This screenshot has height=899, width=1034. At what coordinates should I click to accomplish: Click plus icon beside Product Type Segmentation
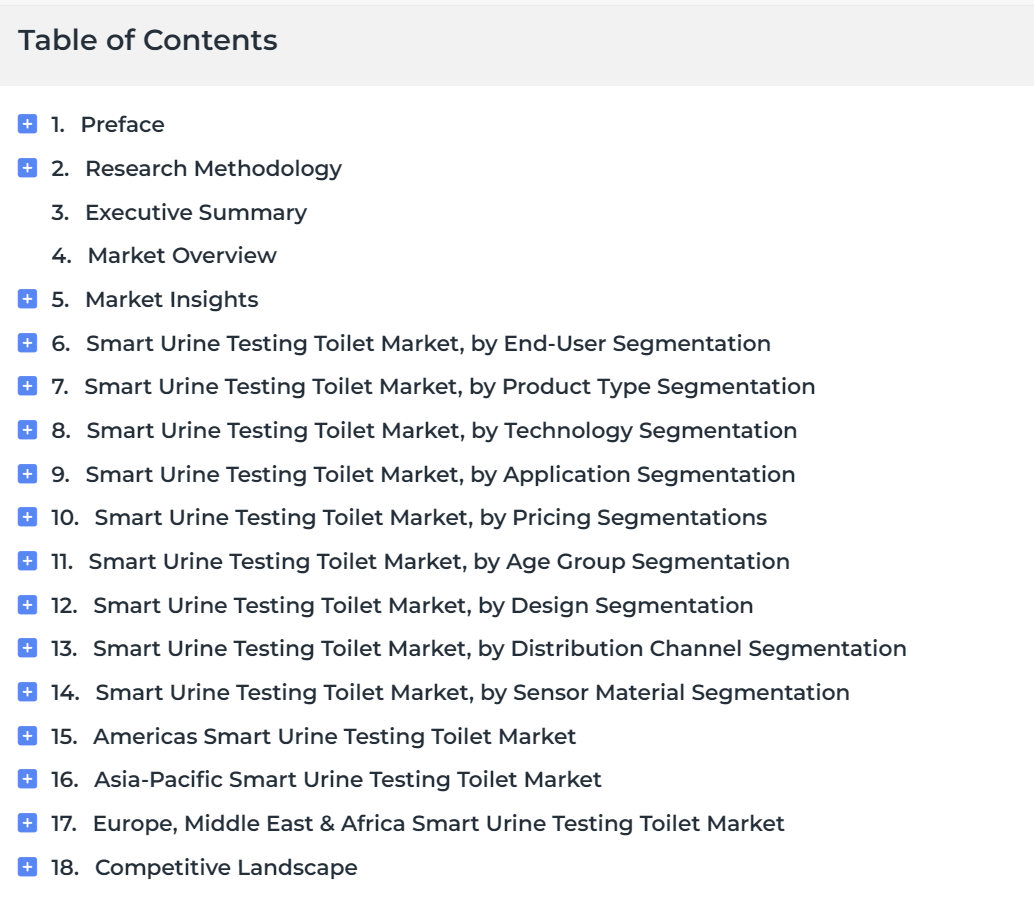pyautogui.click(x=27, y=386)
